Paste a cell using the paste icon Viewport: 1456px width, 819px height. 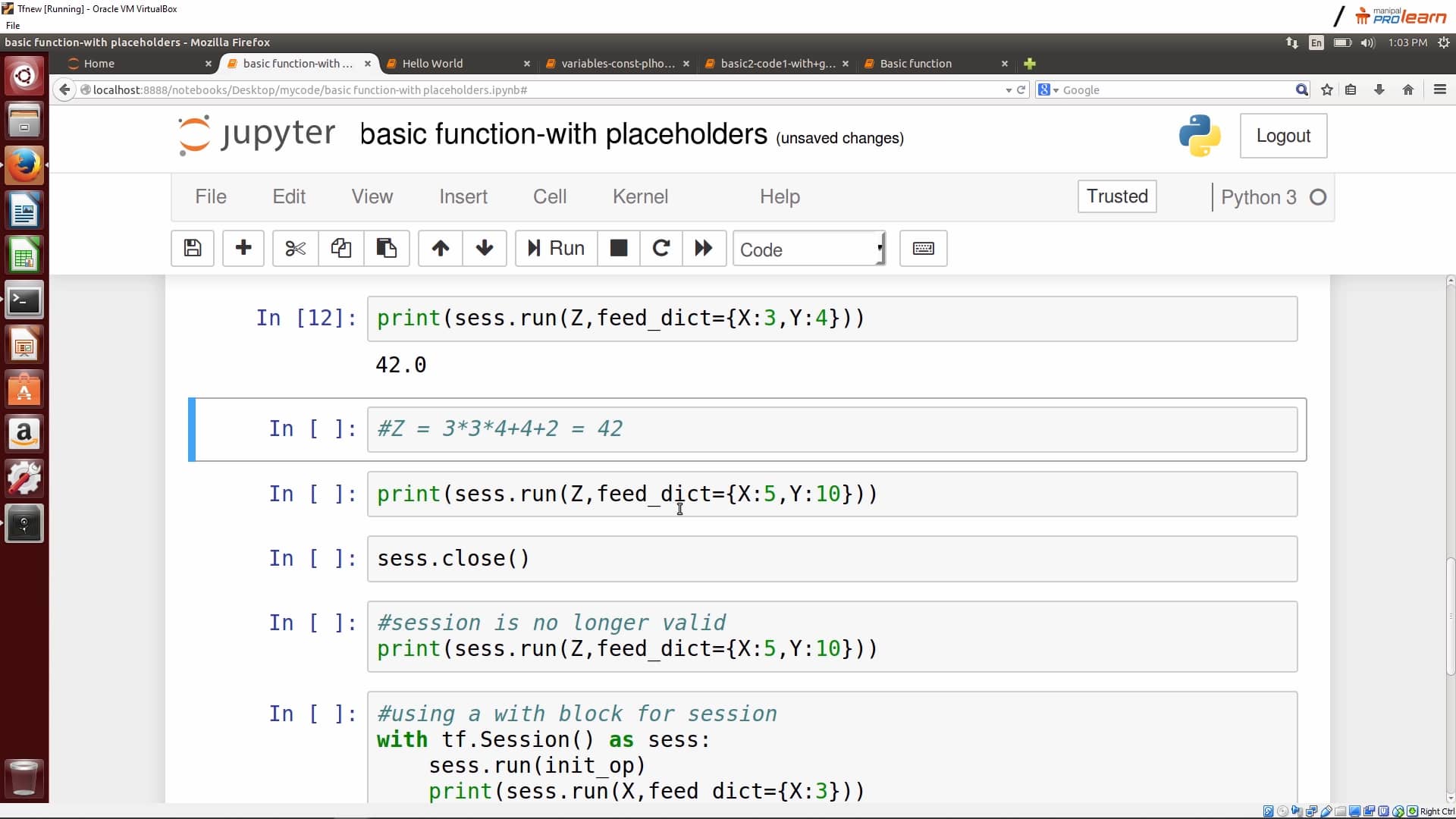(386, 248)
